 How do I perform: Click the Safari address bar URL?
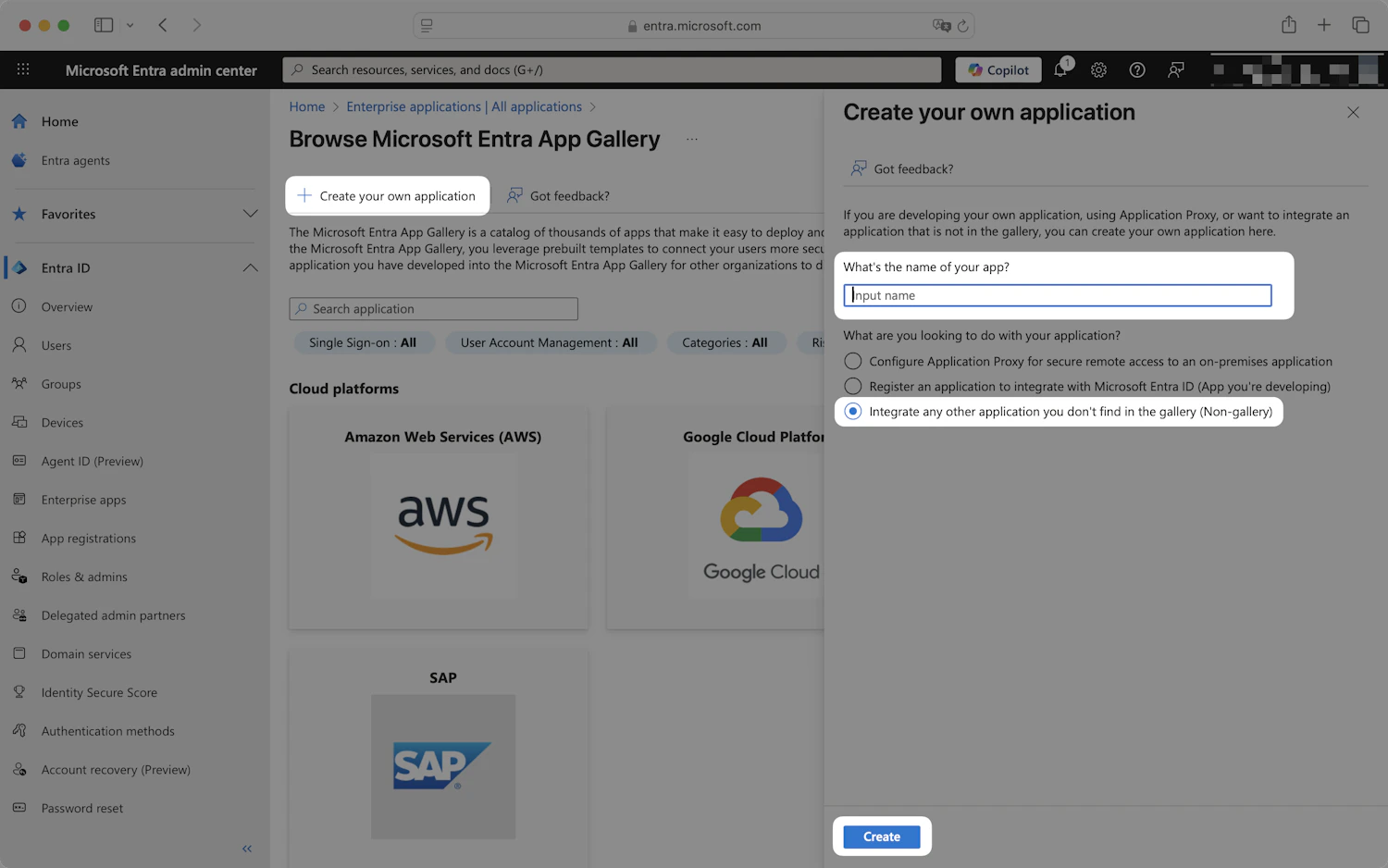tap(701, 26)
